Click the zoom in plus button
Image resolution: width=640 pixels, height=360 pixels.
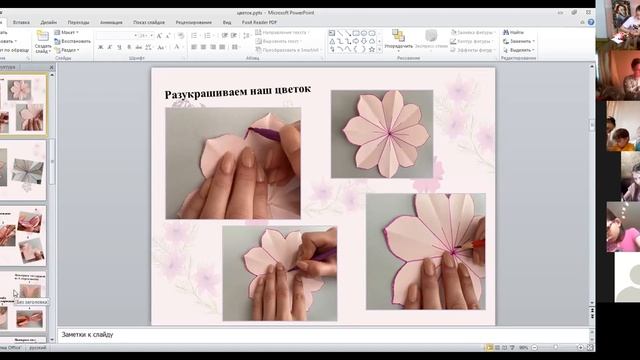580,348
